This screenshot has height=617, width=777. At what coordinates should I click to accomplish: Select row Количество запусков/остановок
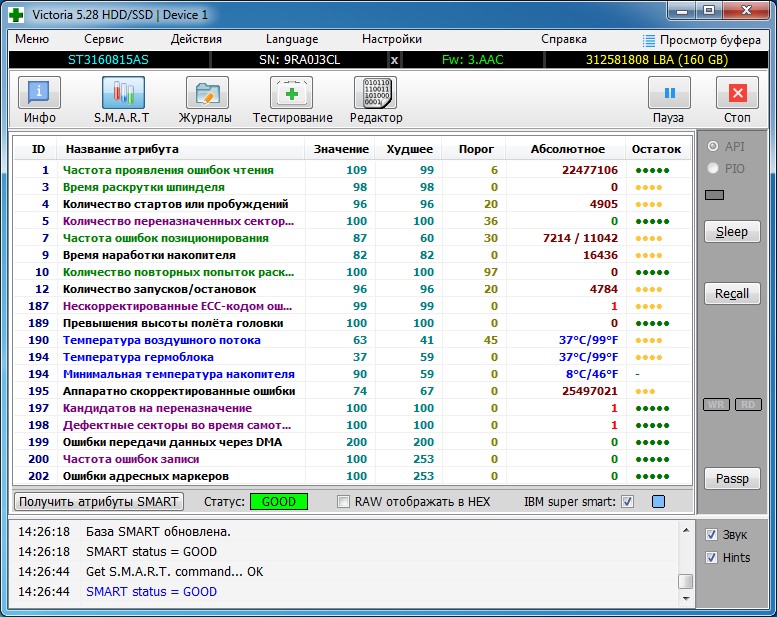click(352, 289)
